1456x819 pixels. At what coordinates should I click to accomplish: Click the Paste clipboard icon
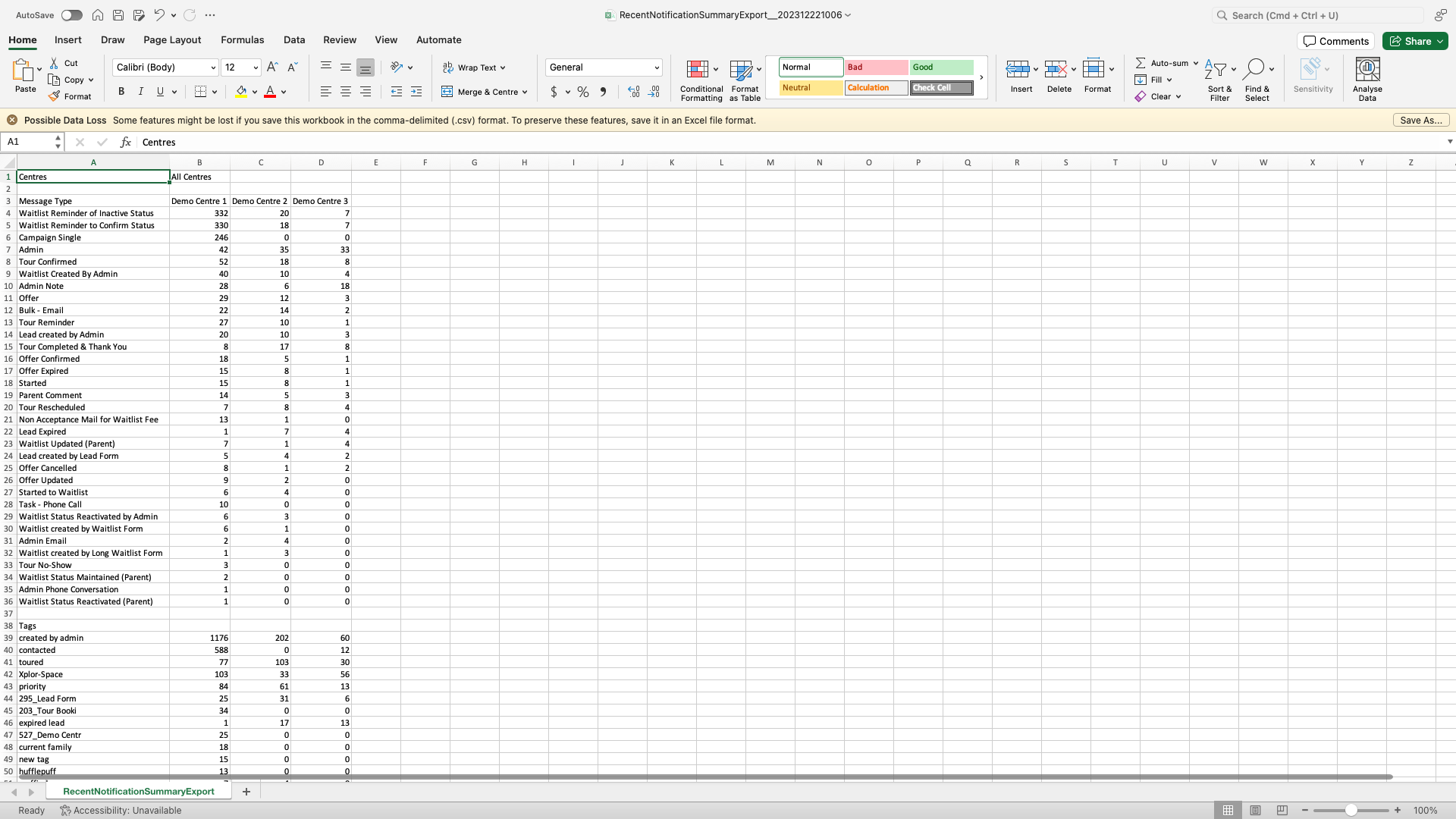click(x=23, y=71)
